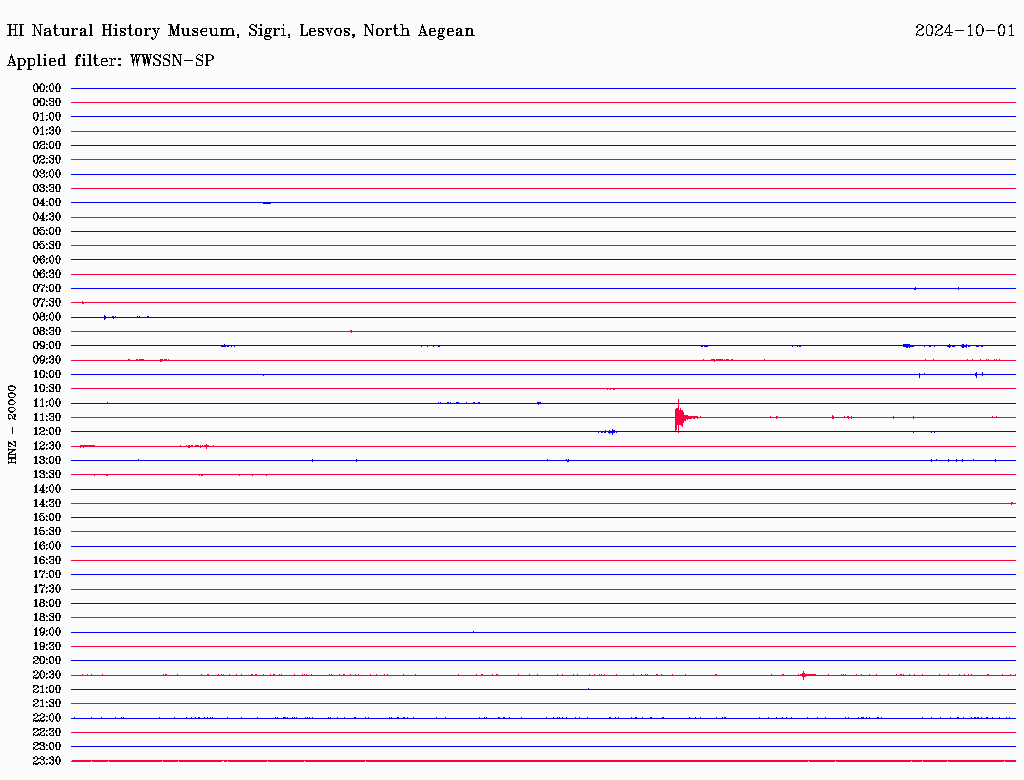Click the station title HI Natural History Museum
1024x780 pixels.
(x=240, y=31)
